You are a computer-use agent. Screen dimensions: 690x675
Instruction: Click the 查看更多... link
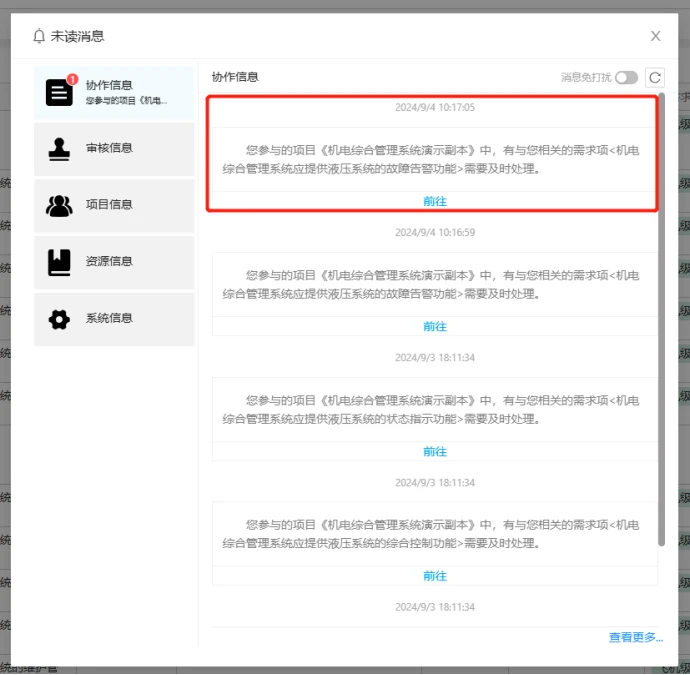[636, 637]
